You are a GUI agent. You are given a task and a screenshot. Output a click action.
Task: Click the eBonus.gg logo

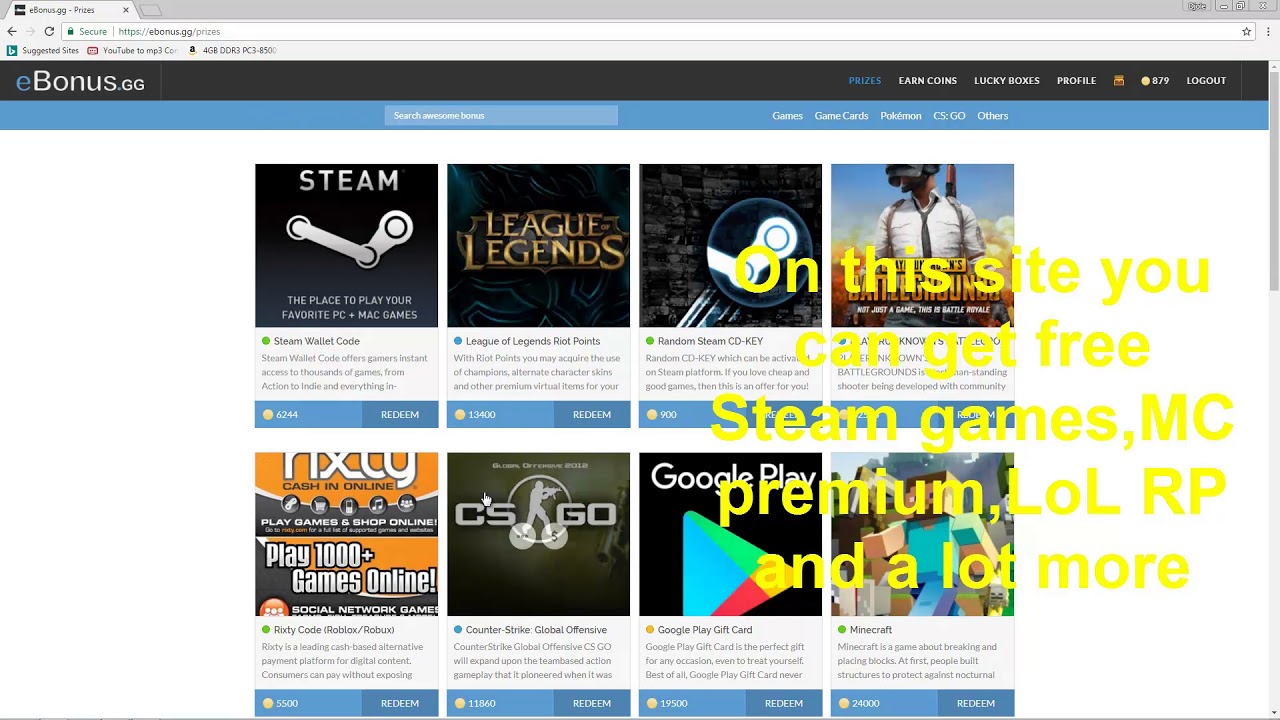(x=80, y=81)
